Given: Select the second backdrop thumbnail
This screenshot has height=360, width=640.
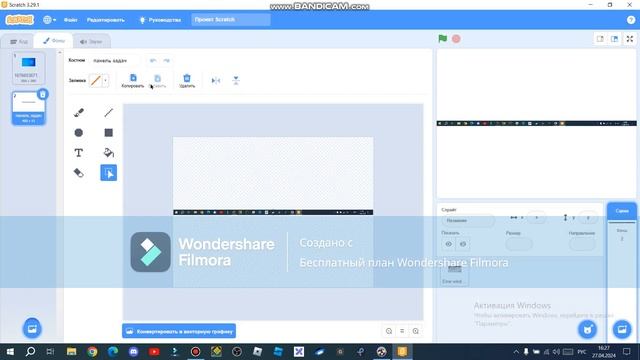Looking at the screenshot, I should [x=28, y=108].
